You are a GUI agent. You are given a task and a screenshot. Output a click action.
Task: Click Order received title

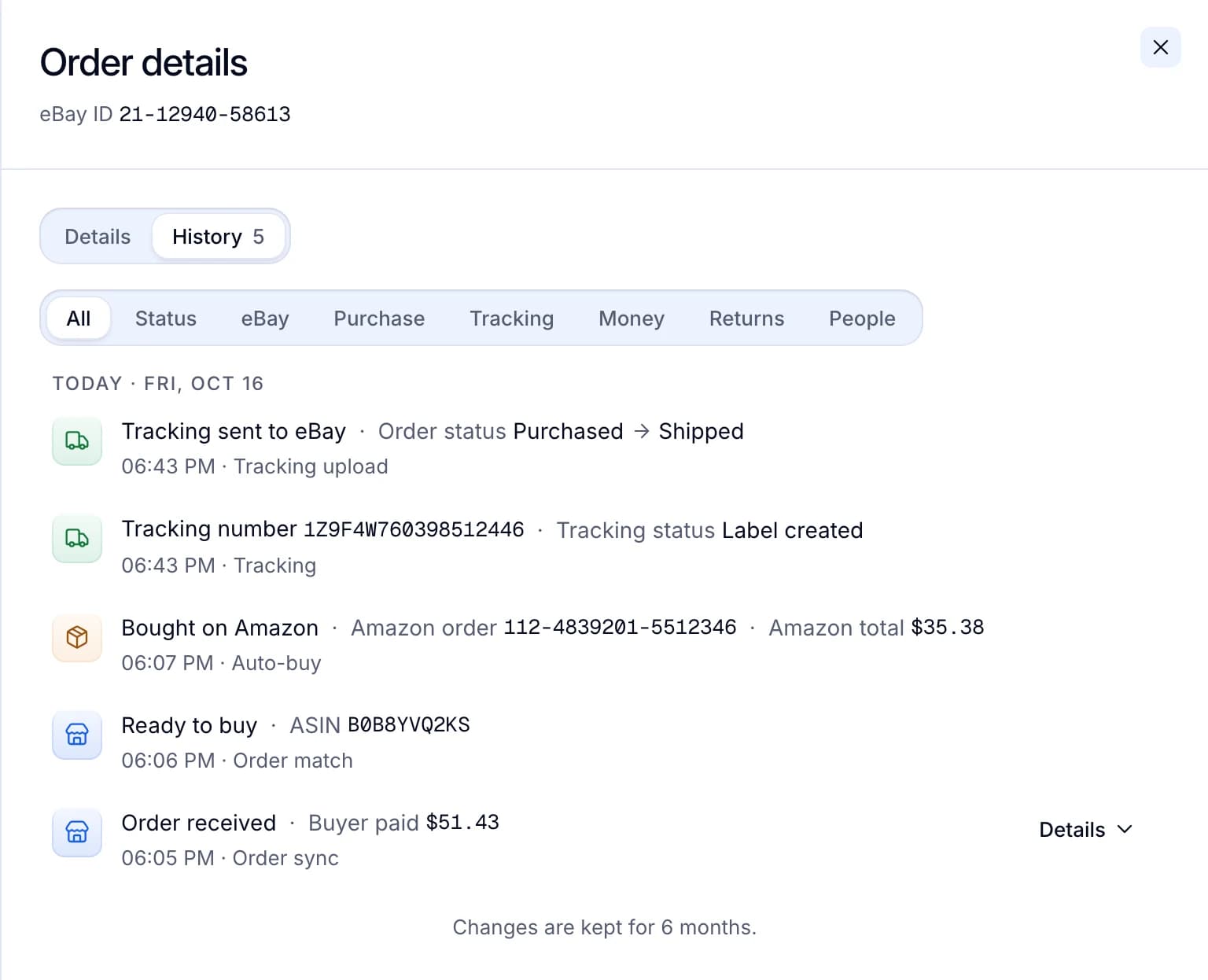click(199, 823)
